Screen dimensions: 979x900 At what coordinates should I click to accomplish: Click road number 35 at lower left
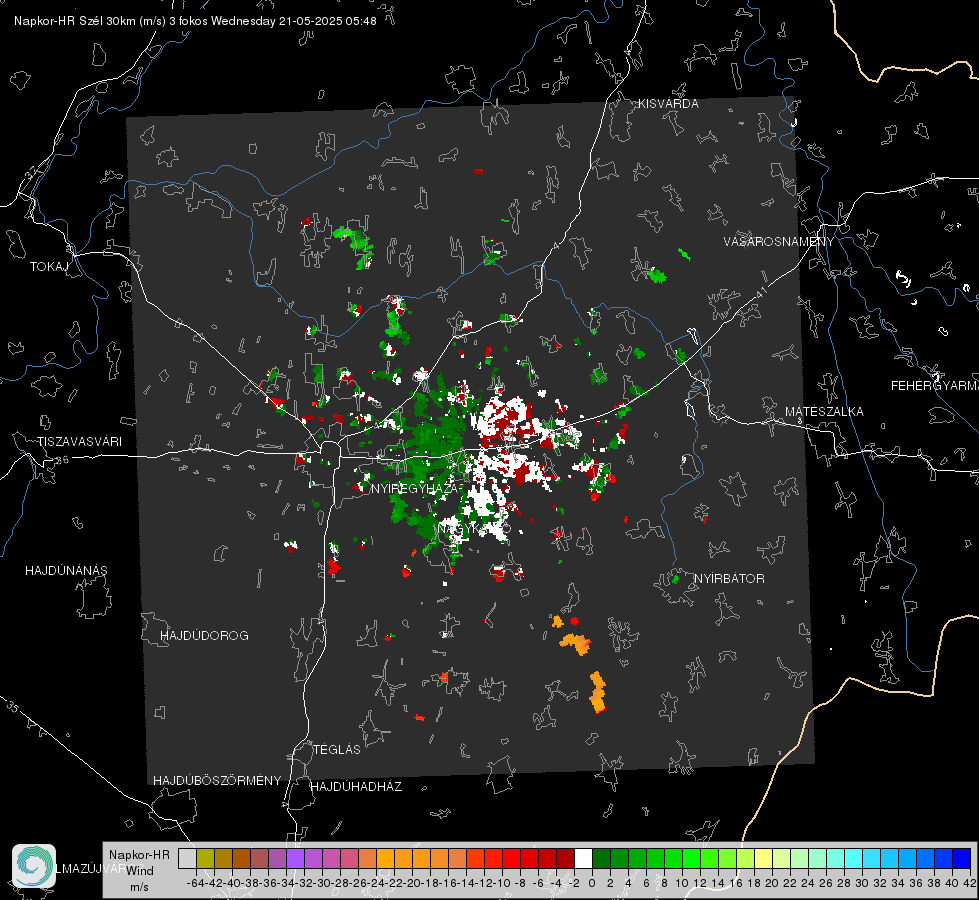point(14,708)
